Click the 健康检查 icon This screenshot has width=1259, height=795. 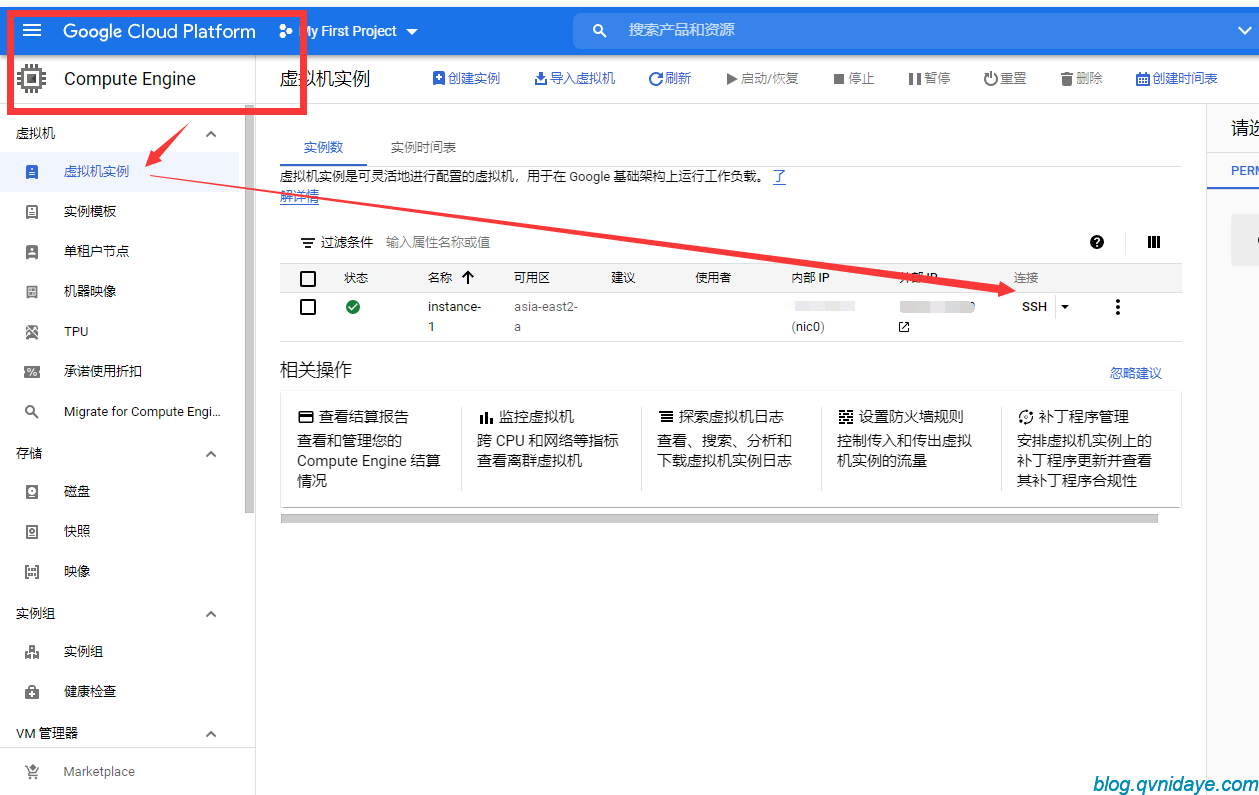coord(32,691)
